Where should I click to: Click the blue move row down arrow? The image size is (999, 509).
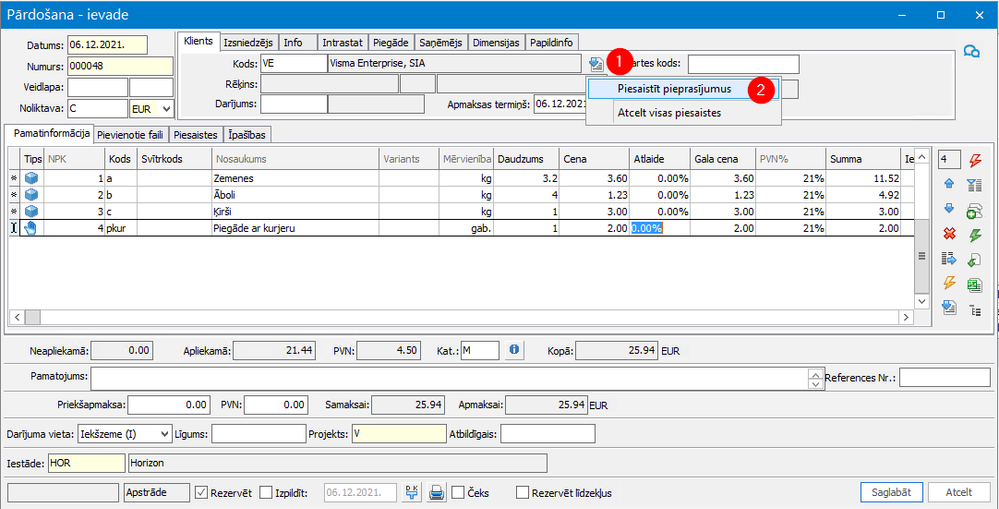(949, 208)
